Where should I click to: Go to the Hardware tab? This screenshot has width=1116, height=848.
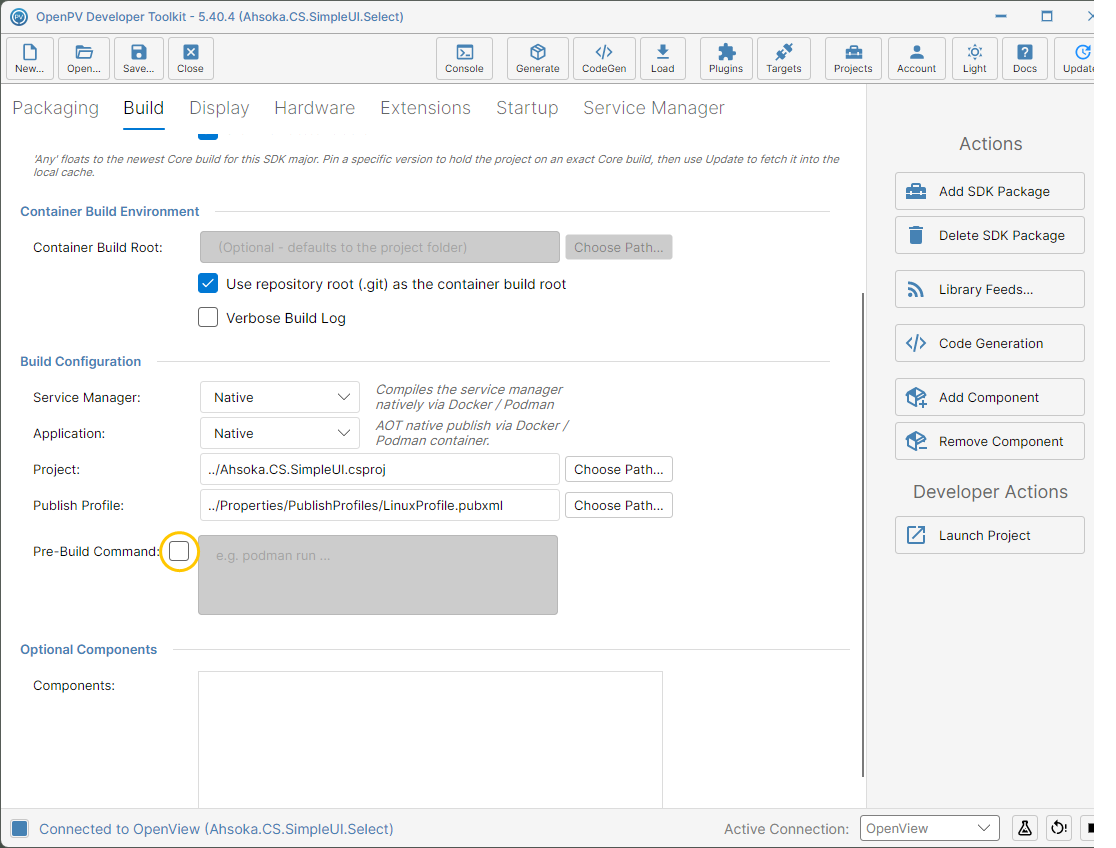[315, 108]
